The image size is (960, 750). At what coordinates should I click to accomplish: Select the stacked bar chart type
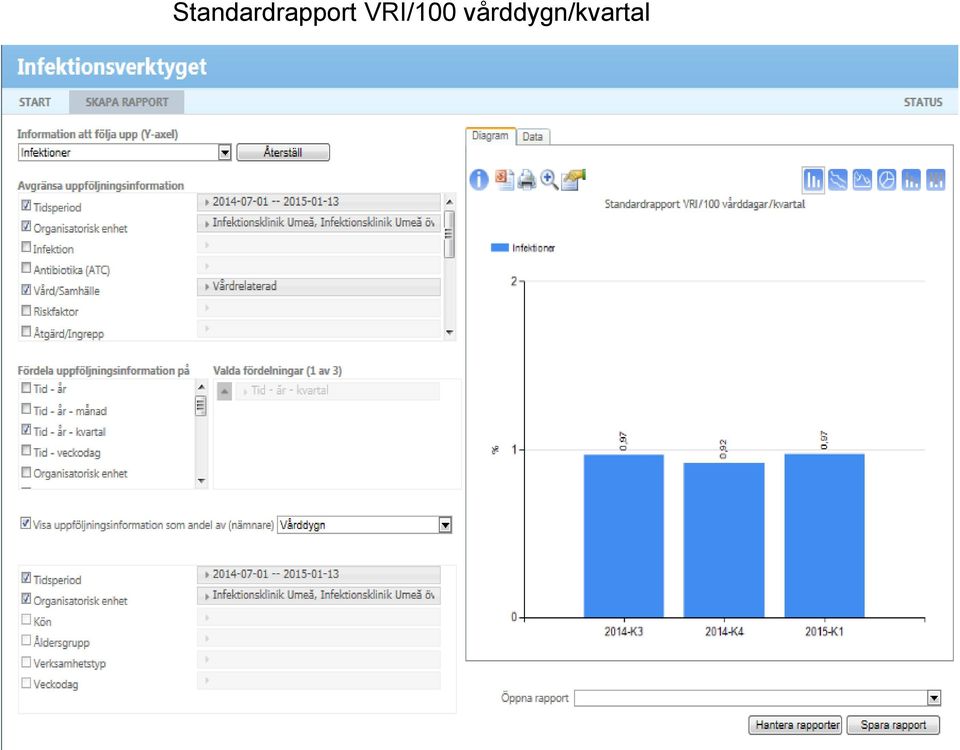coord(911,180)
